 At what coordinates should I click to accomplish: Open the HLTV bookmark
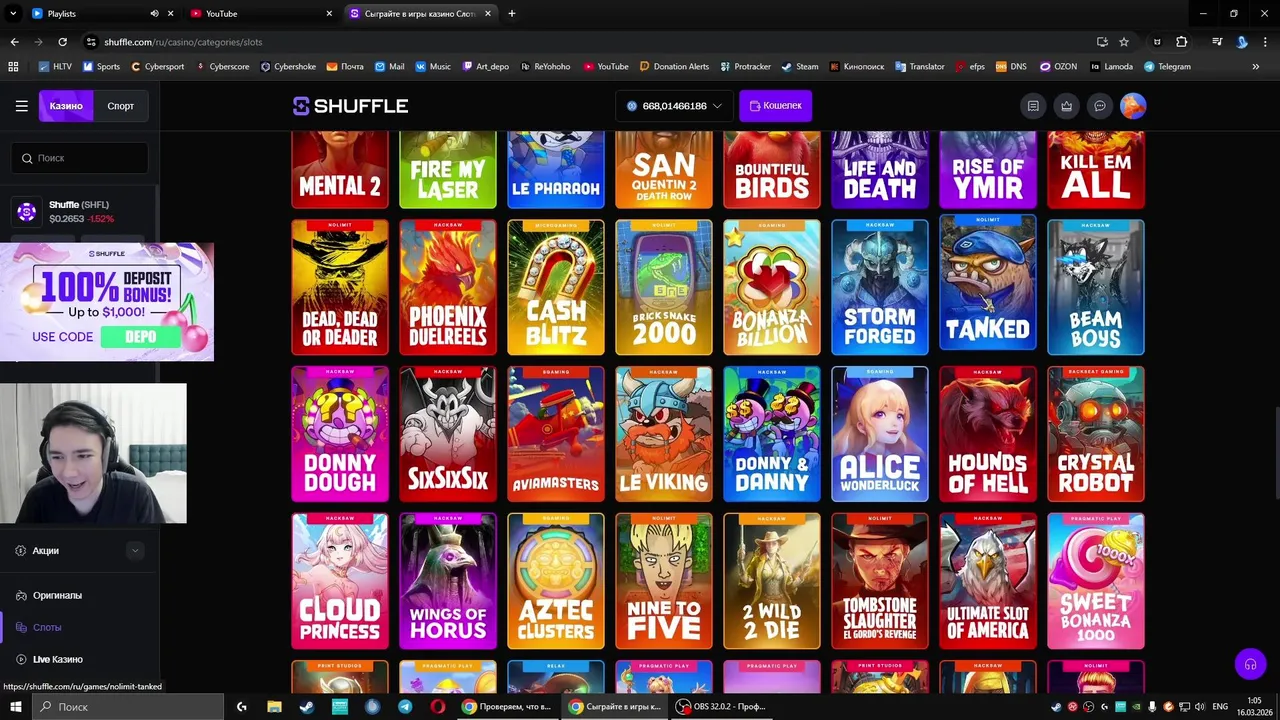click(55, 67)
